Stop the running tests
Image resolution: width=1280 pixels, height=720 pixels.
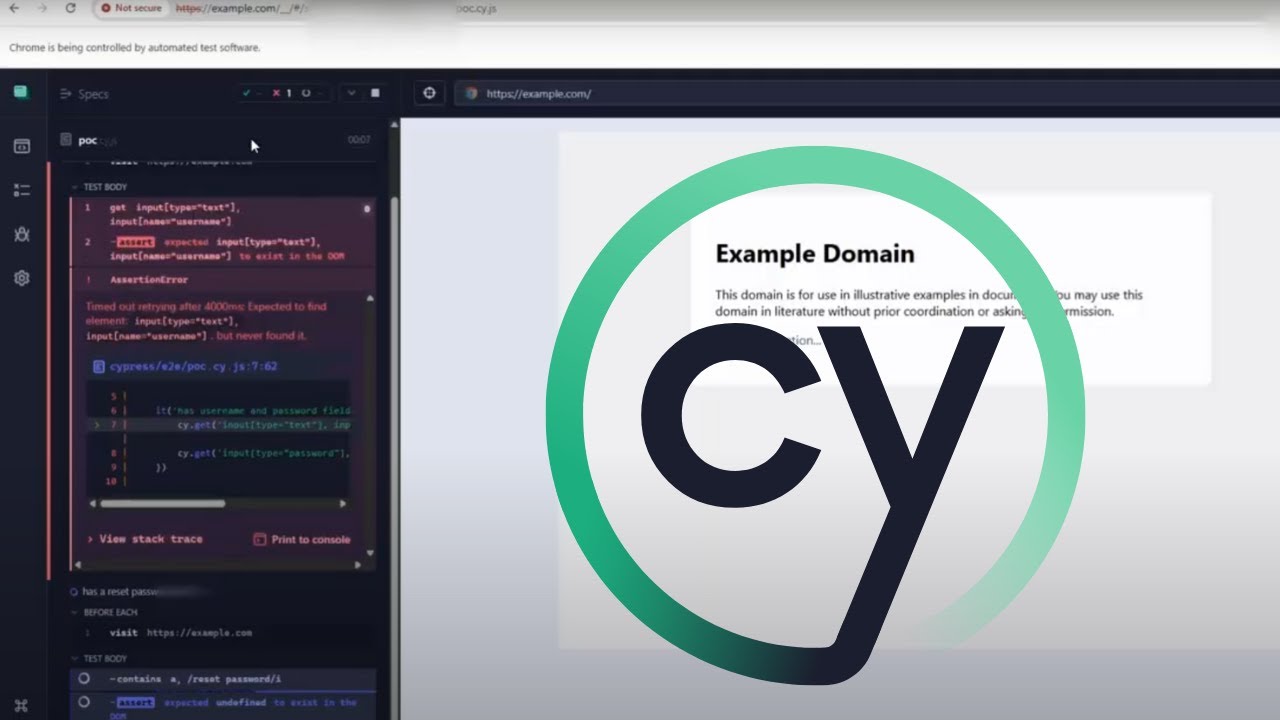point(376,93)
